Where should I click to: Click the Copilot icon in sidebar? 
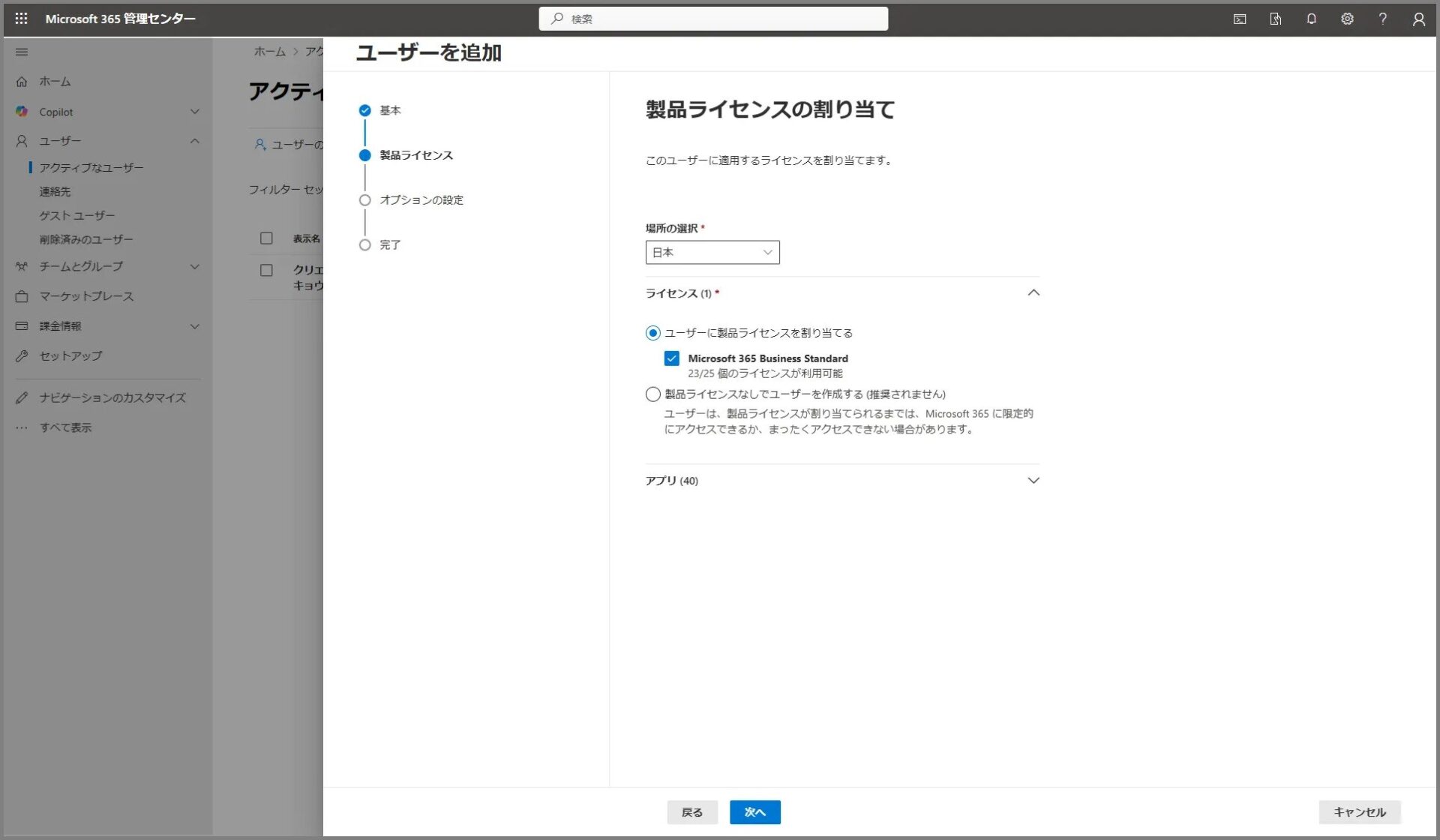[x=22, y=111]
